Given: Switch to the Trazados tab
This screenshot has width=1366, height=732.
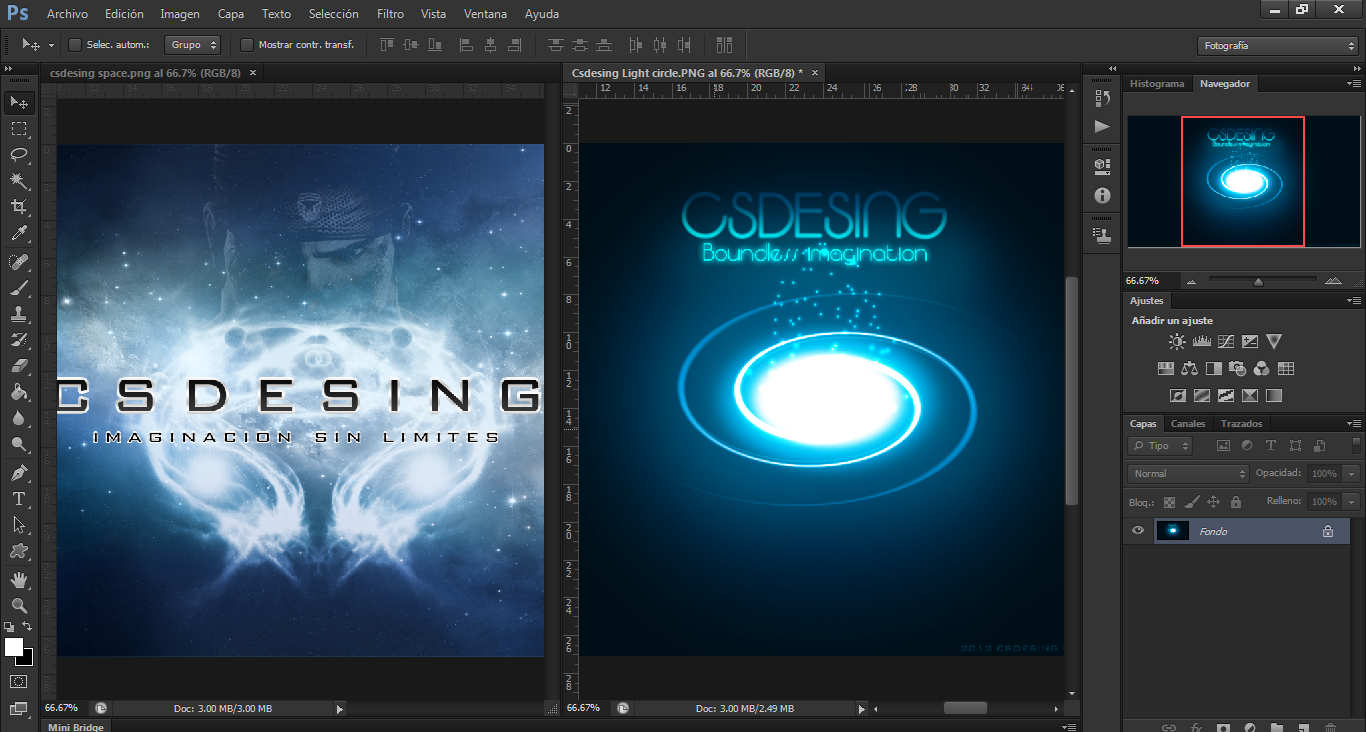Looking at the screenshot, I should click(x=1241, y=423).
